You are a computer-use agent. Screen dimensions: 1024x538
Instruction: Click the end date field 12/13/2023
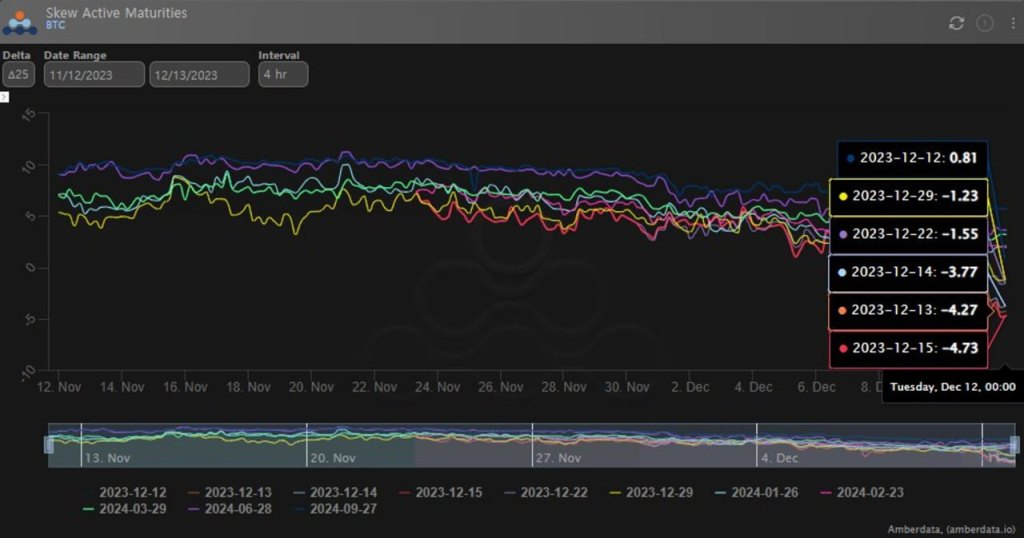coord(199,74)
